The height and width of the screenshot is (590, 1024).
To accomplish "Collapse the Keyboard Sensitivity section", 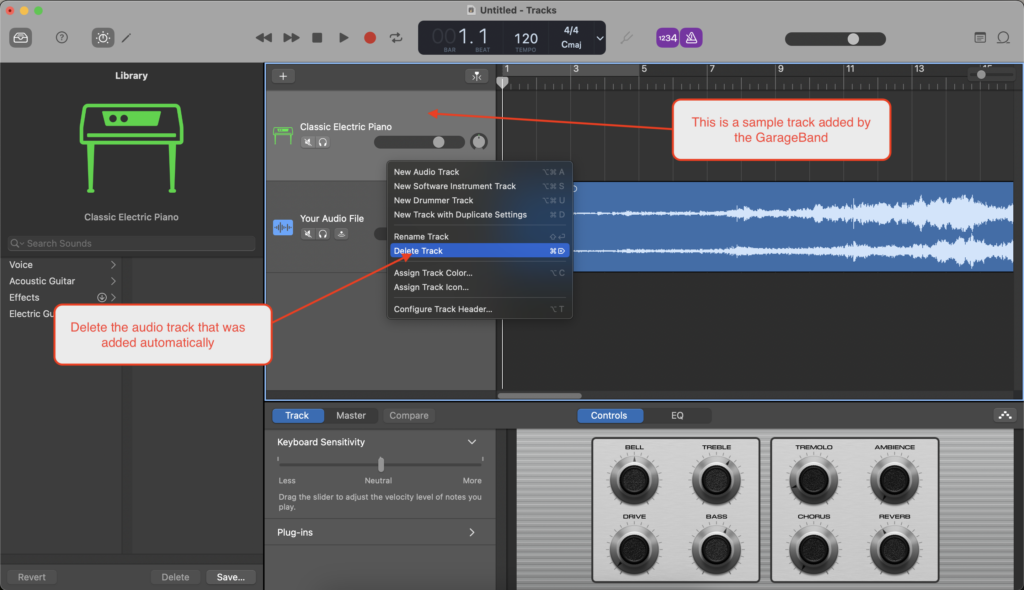I will click(472, 442).
